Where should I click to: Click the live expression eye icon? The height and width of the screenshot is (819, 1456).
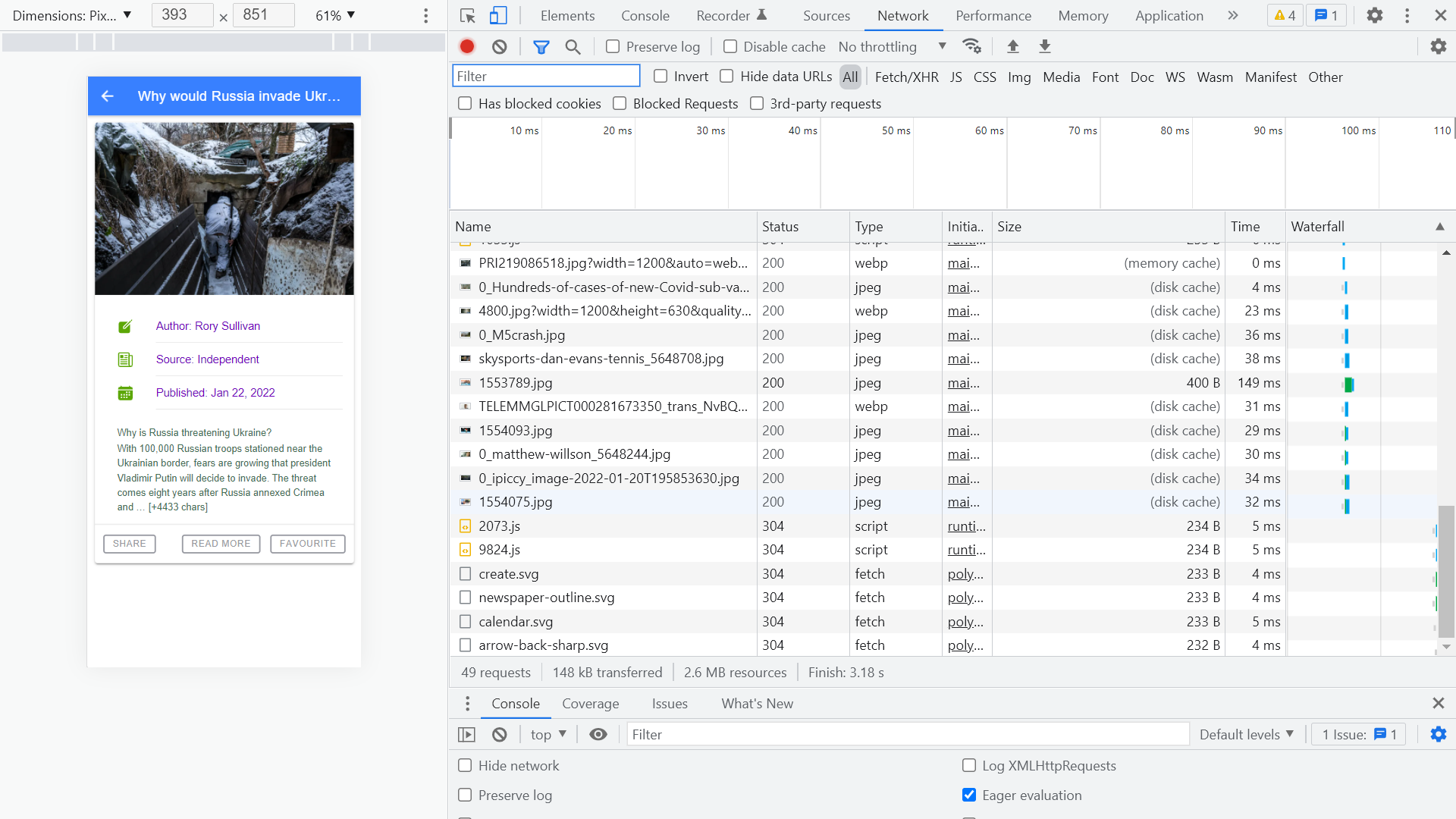coord(598,734)
